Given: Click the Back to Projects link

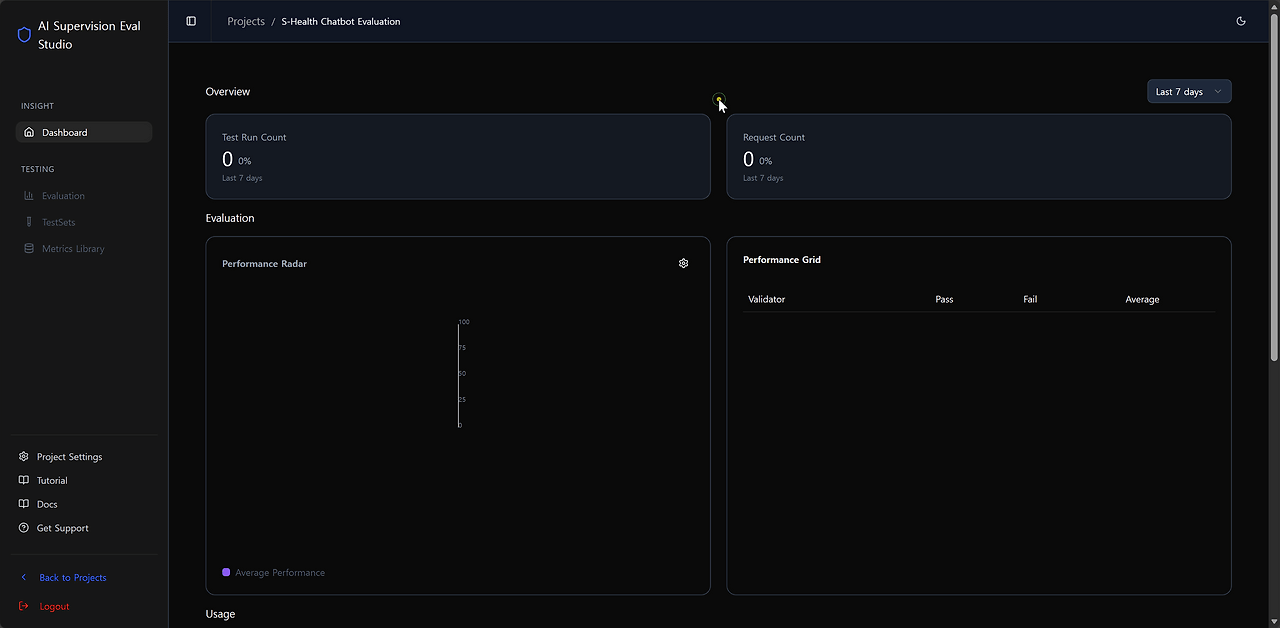Looking at the screenshot, I should click(73, 577).
